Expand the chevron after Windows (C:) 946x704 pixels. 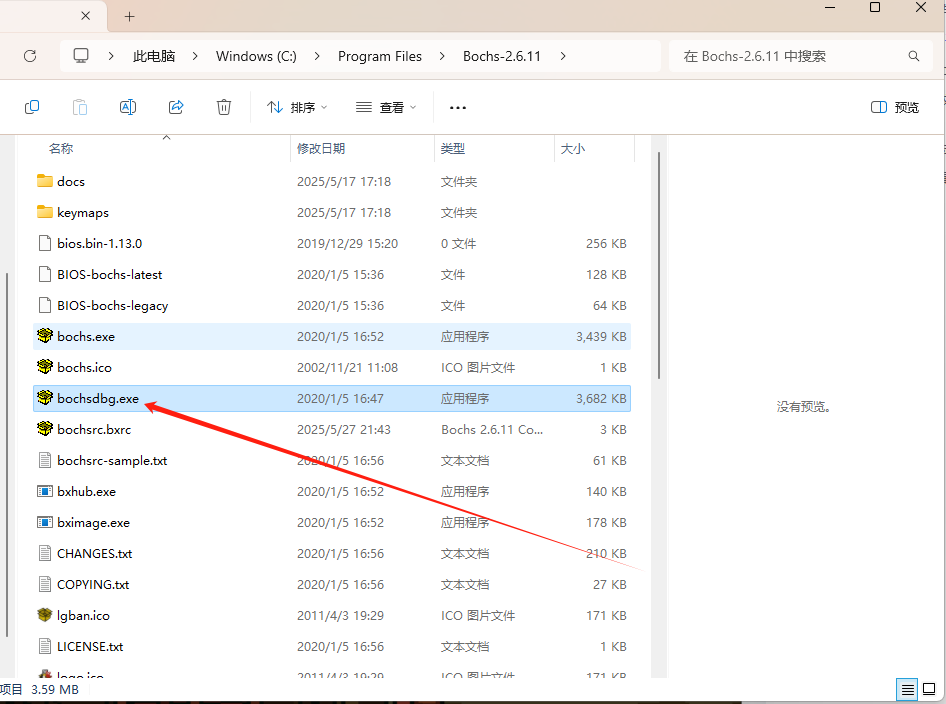[x=317, y=56]
